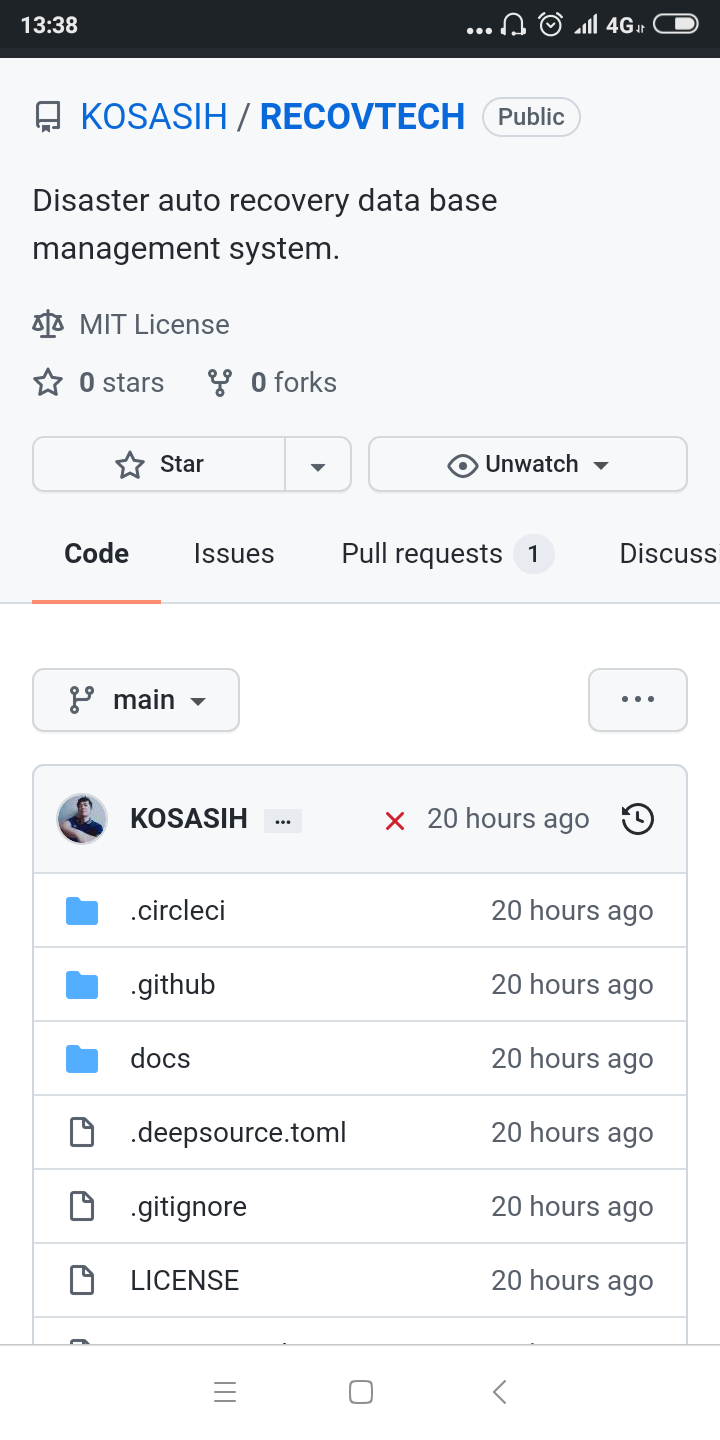Viewport: 720px width, 1440px height.
Task: Tap the folder icon next to .github
Action: click(82, 985)
